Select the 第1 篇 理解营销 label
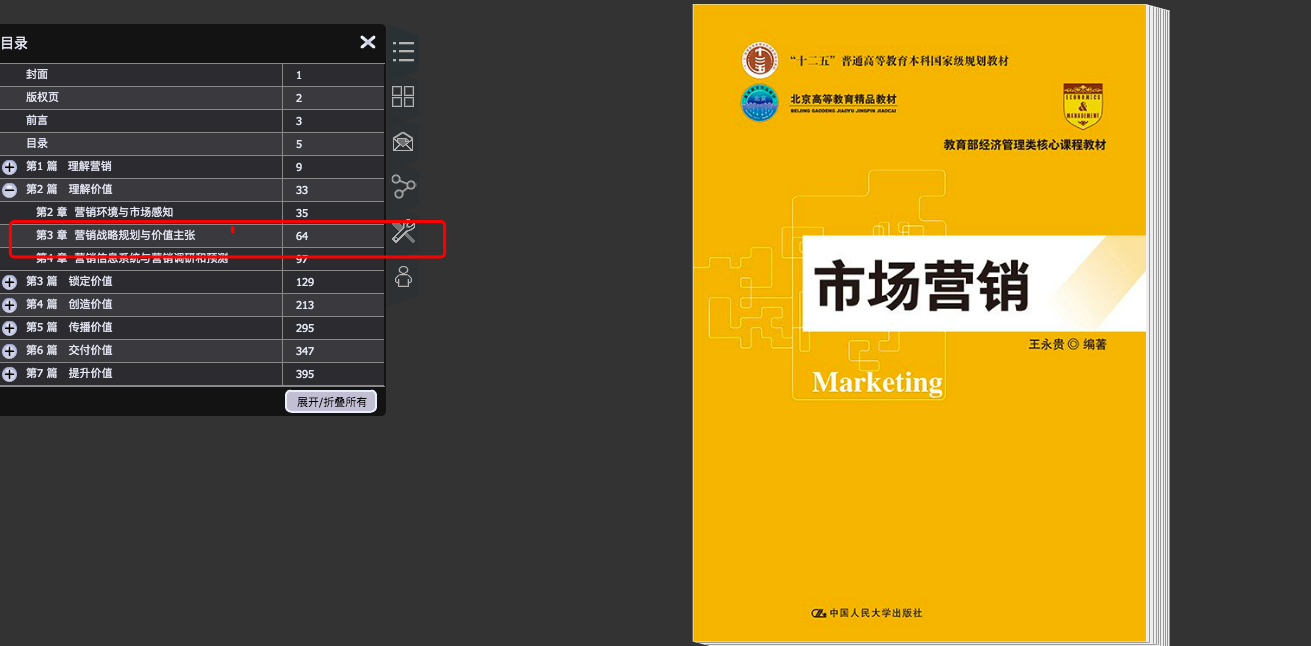 [x=69, y=166]
